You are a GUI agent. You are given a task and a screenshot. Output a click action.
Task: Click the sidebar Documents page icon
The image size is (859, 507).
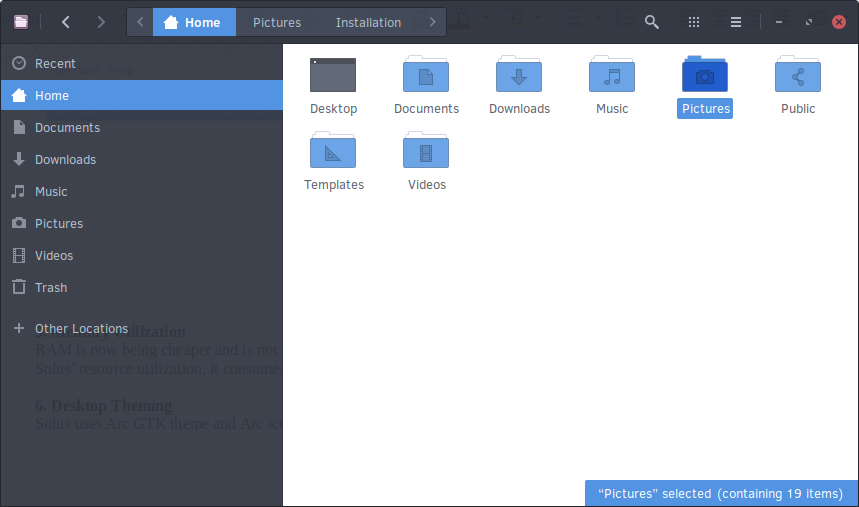[19, 127]
